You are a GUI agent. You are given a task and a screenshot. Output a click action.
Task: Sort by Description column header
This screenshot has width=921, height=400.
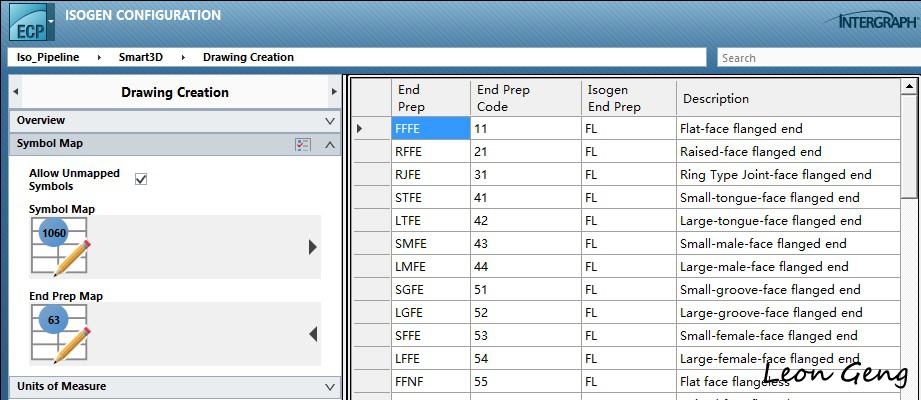pyautogui.click(x=788, y=98)
